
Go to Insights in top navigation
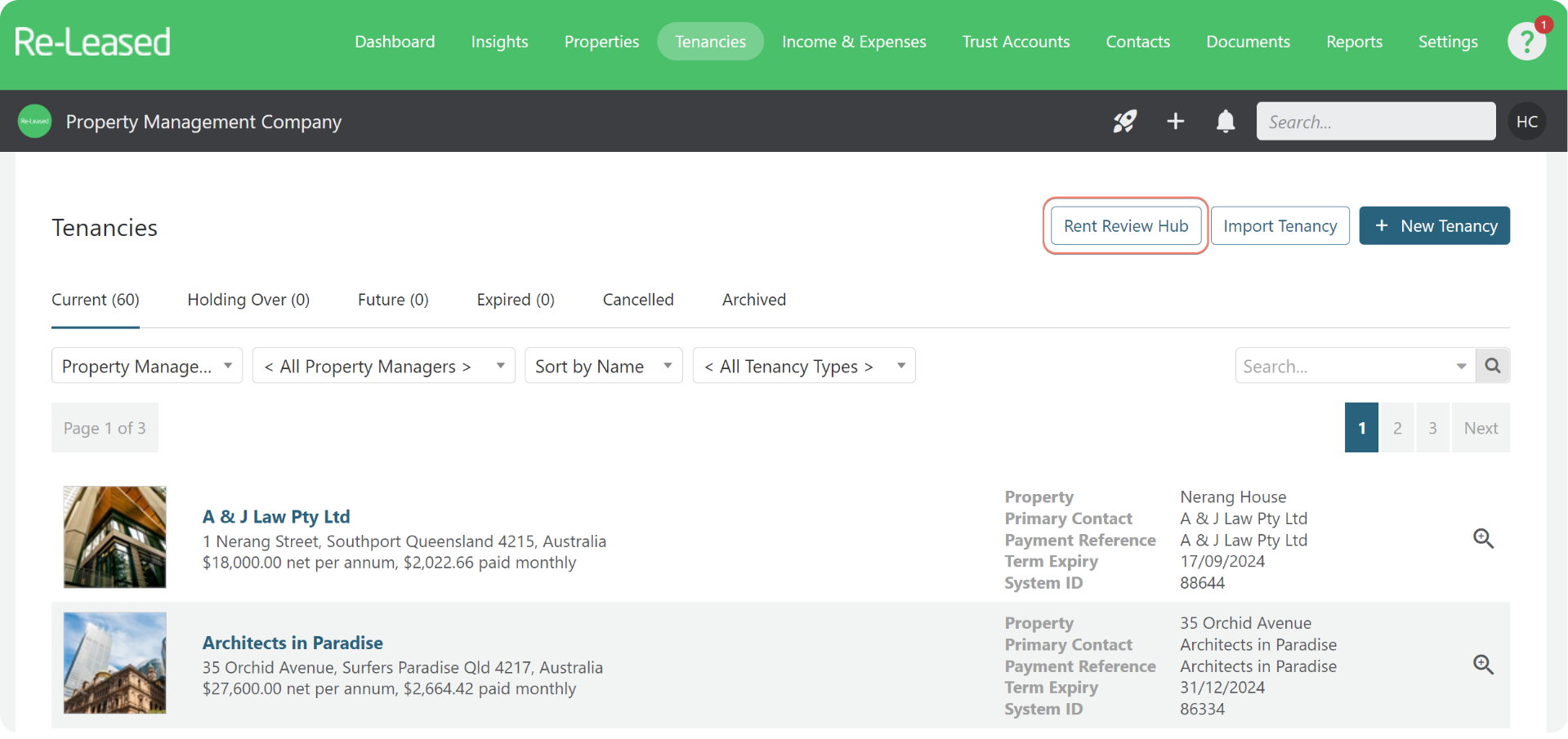[x=499, y=42]
